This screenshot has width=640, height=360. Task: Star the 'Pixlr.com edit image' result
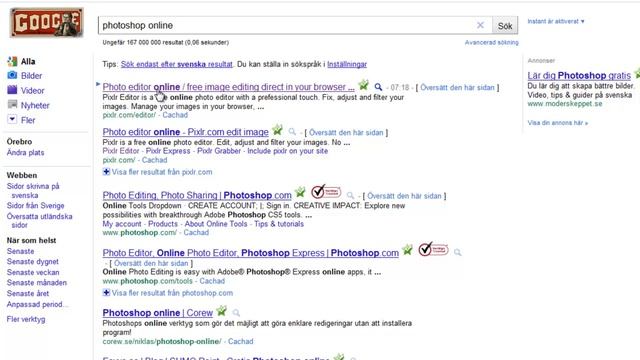278,130
